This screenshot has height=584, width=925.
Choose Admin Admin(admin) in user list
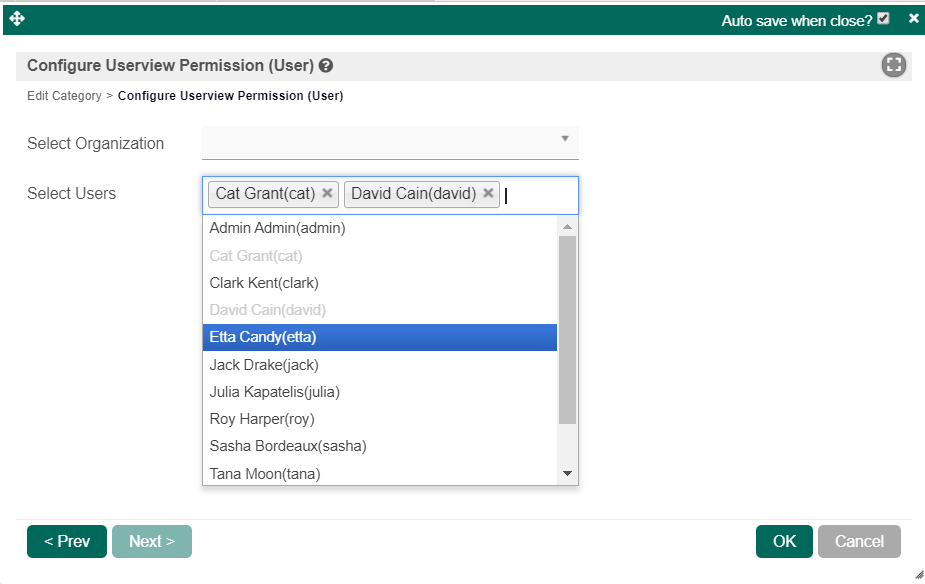tap(380, 228)
